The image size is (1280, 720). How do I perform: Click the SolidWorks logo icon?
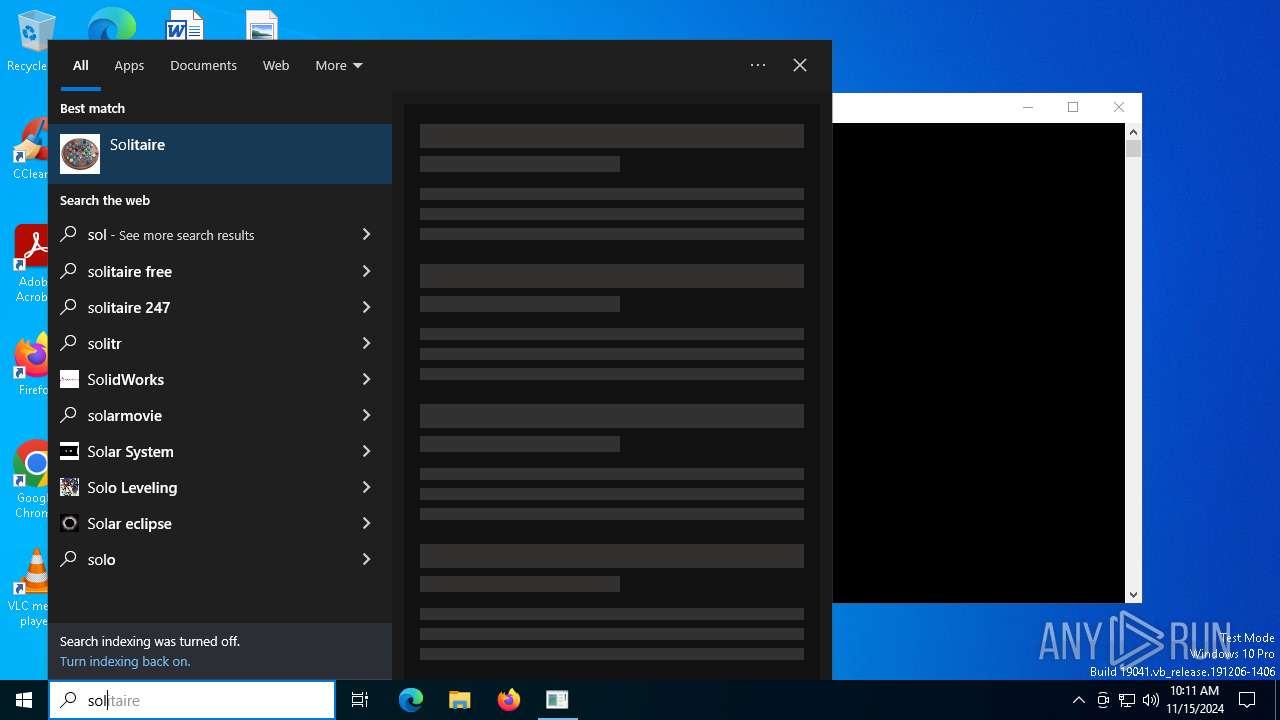point(69,379)
